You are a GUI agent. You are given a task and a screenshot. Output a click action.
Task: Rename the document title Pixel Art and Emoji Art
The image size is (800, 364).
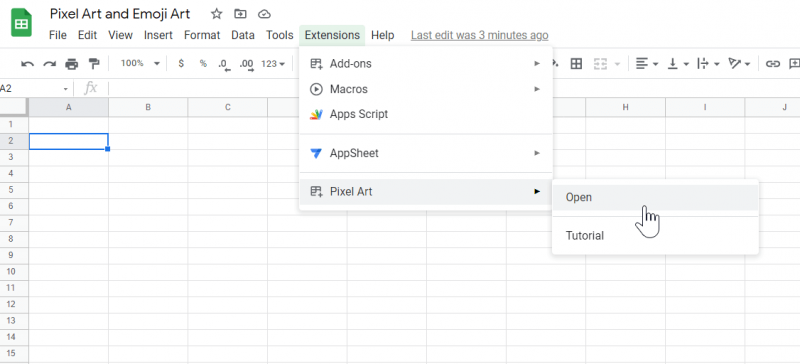pyautogui.click(x=120, y=14)
